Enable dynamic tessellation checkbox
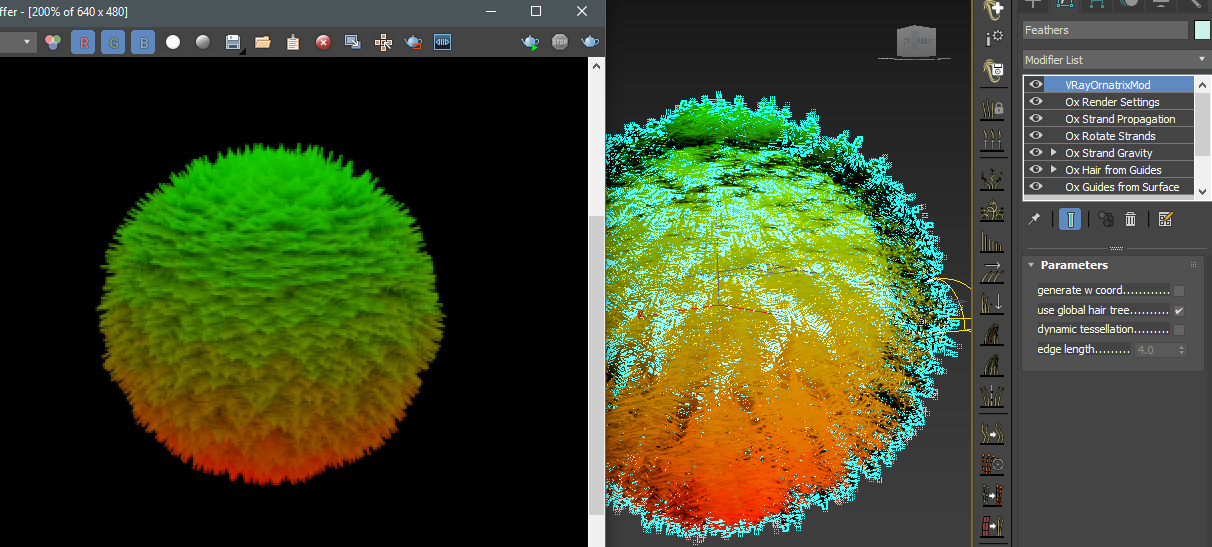Image resolution: width=1212 pixels, height=547 pixels. [x=1179, y=330]
